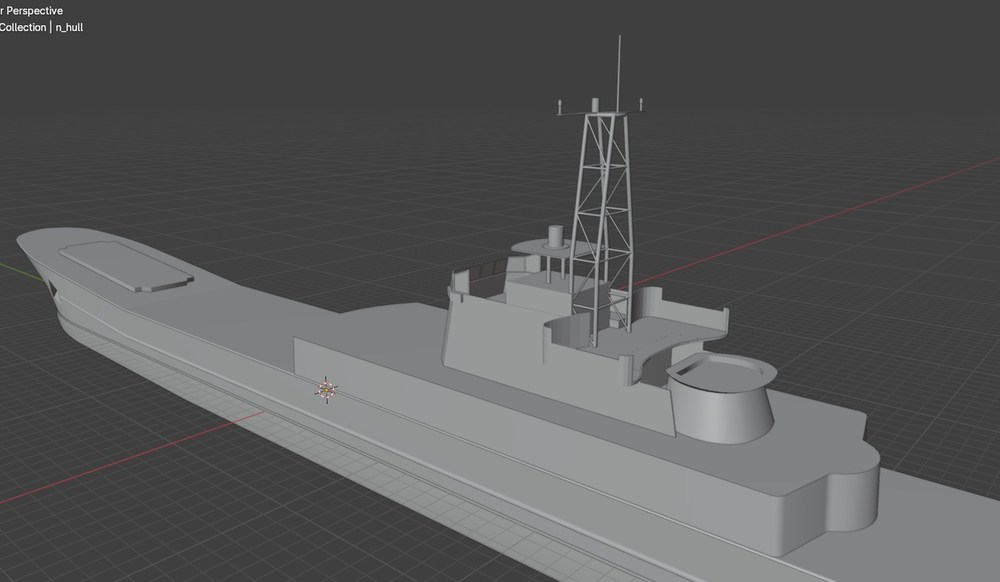Click the circular ring atop the turret base
The height and width of the screenshot is (582, 1000).
point(721,368)
